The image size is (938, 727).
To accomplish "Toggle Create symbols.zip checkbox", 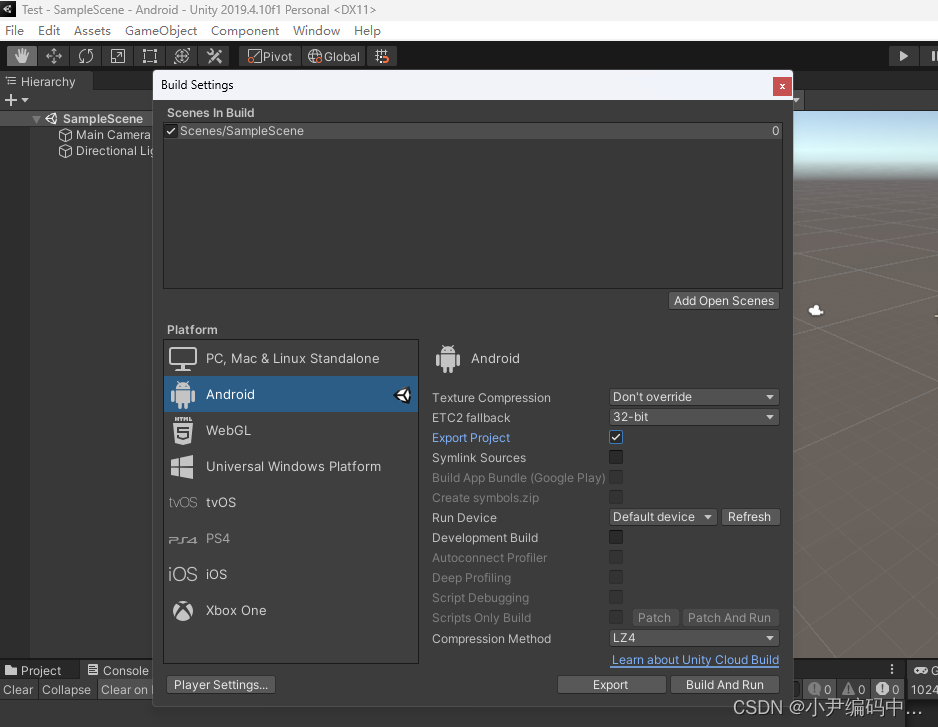I will [x=616, y=497].
